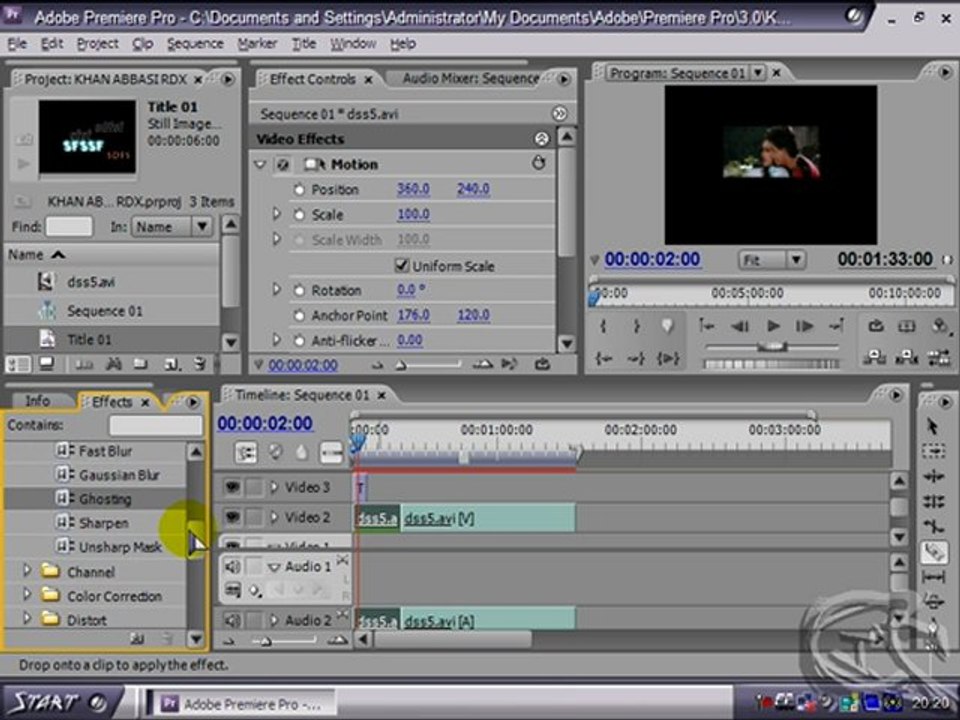The width and height of the screenshot is (960, 720).
Task: Expand the Color Correction folder
Action: click(26, 594)
